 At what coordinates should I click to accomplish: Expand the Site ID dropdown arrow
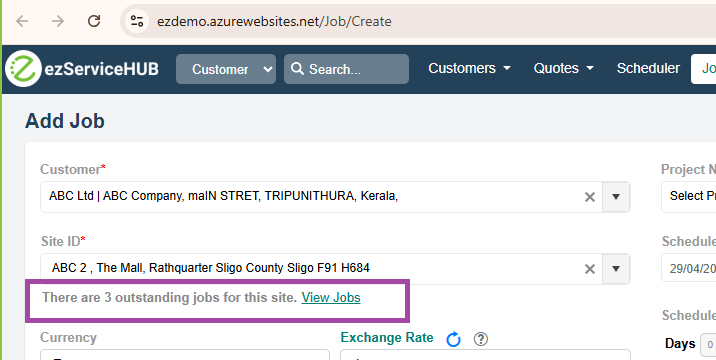point(616,269)
